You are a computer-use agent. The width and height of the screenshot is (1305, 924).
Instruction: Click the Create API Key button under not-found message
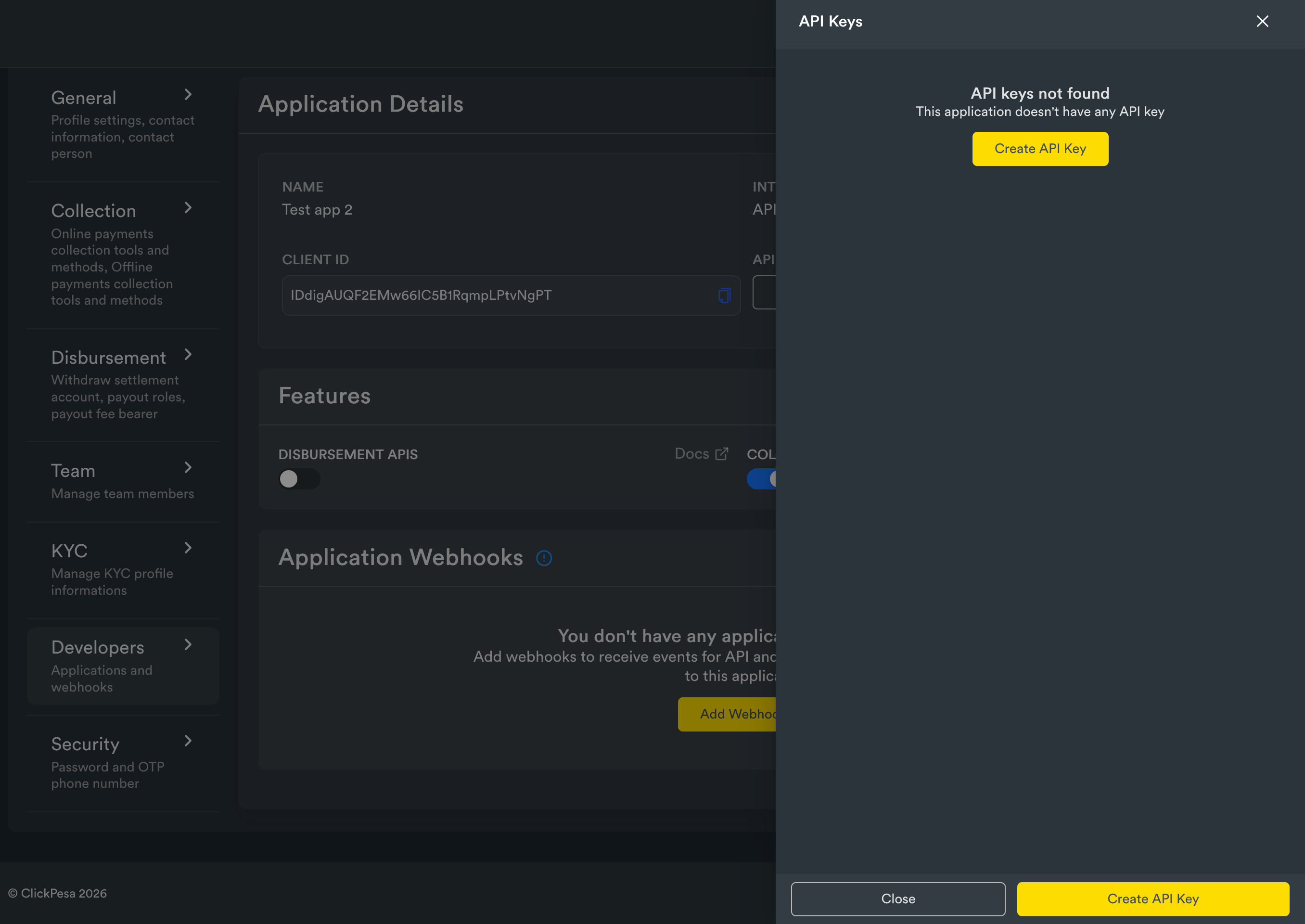(1040, 149)
